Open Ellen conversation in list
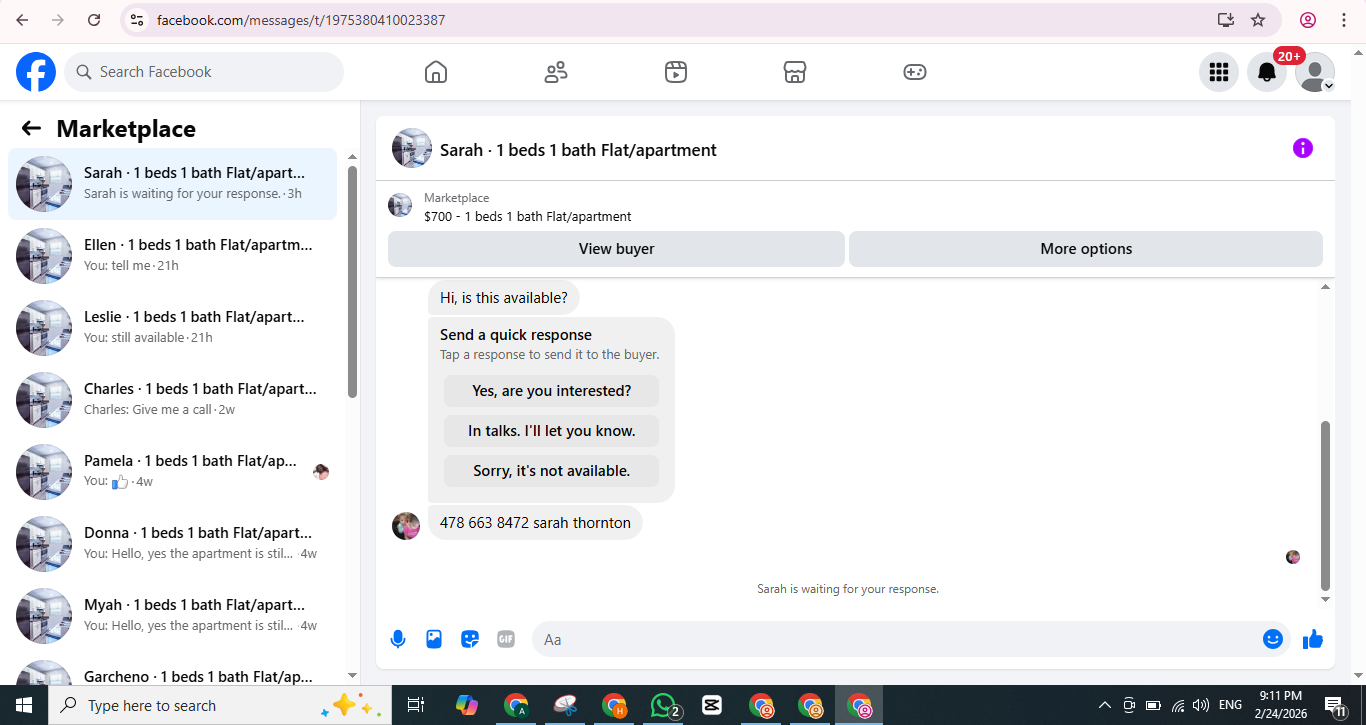 point(172,256)
